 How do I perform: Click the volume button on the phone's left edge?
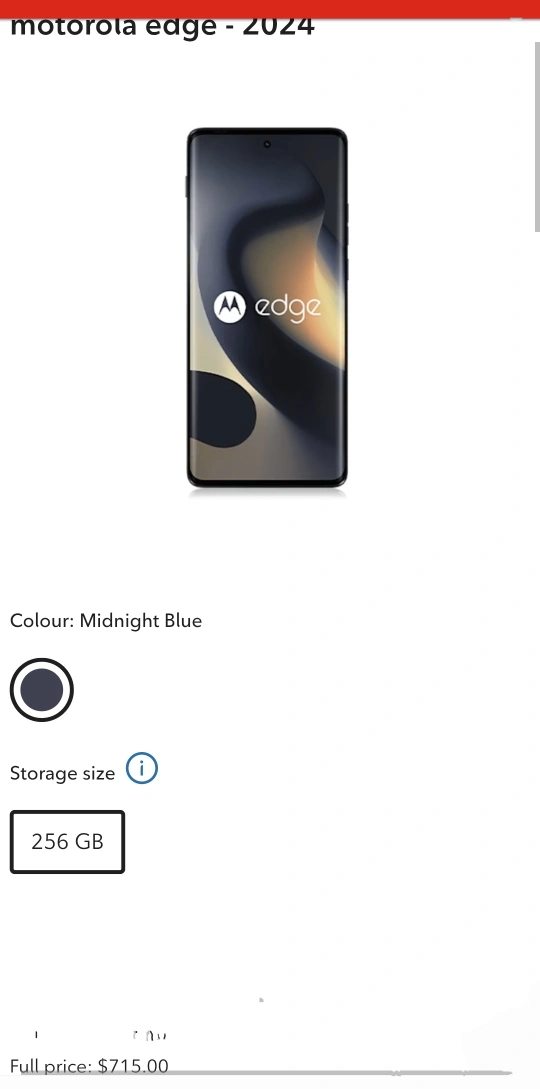click(x=187, y=186)
